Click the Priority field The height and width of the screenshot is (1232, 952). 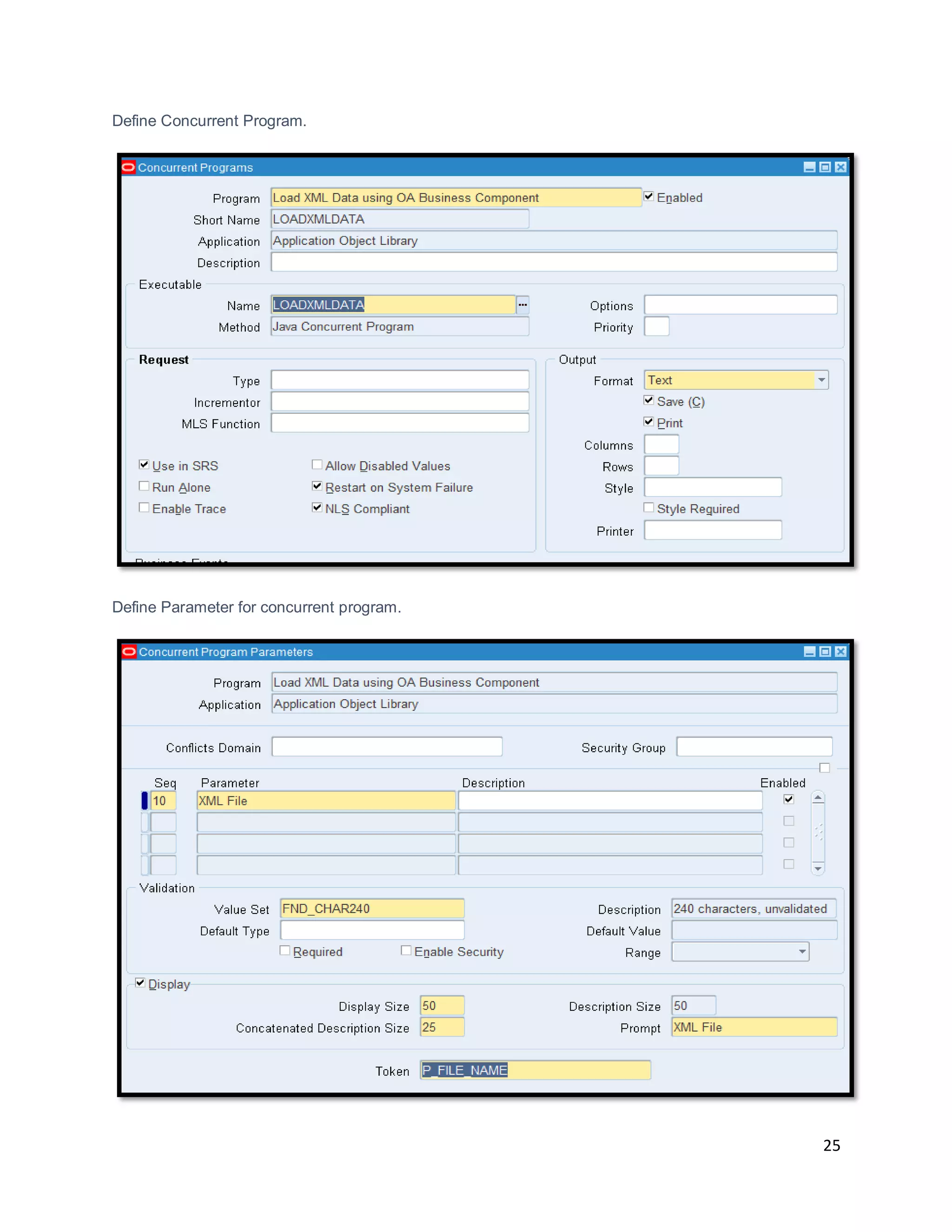coord(656,326)
